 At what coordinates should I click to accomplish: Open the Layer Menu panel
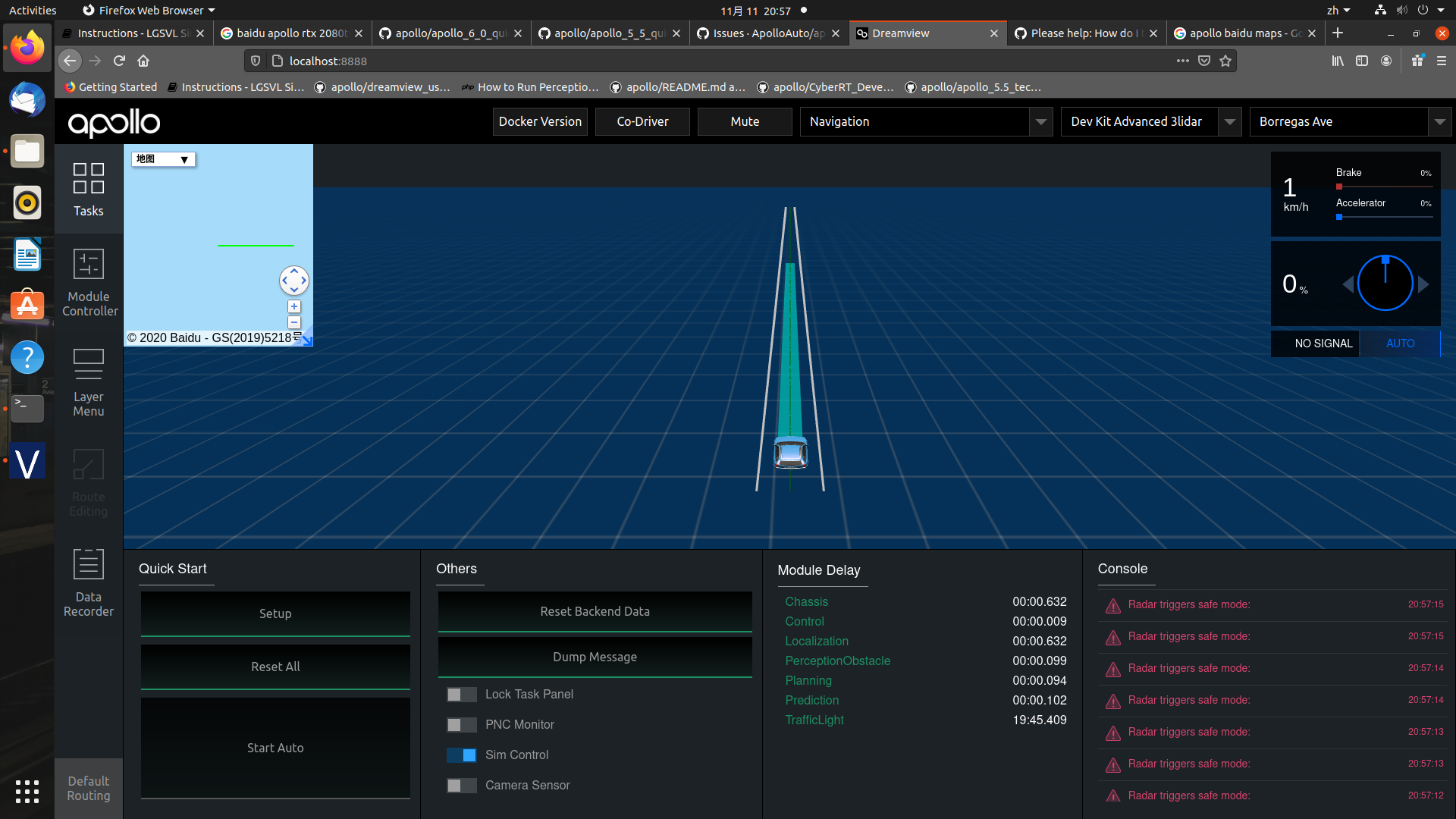(89, 382)
